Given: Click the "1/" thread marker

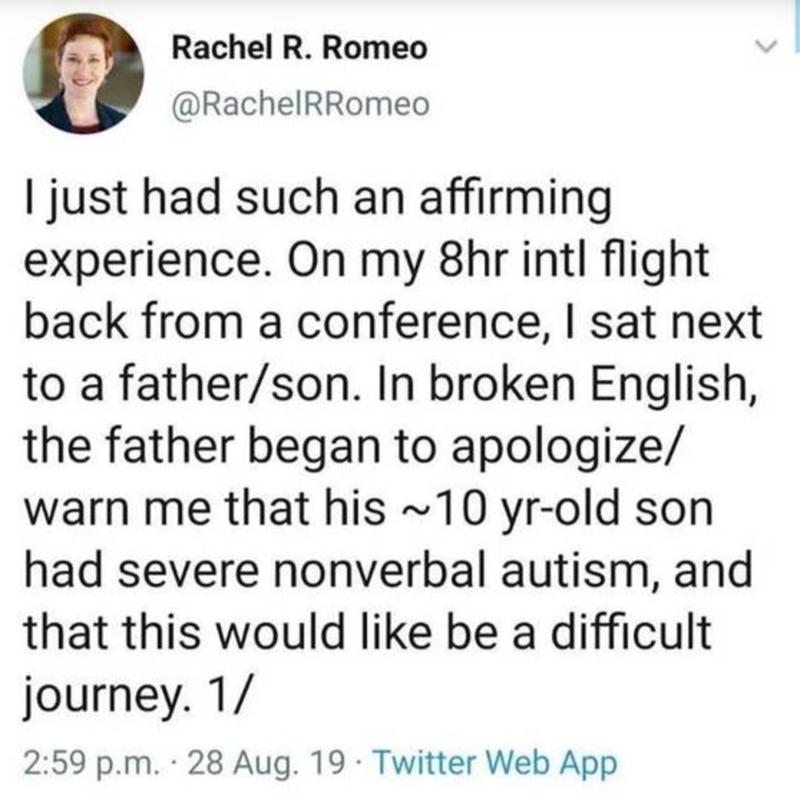Looking at the screenshot, I should point(240,695).
